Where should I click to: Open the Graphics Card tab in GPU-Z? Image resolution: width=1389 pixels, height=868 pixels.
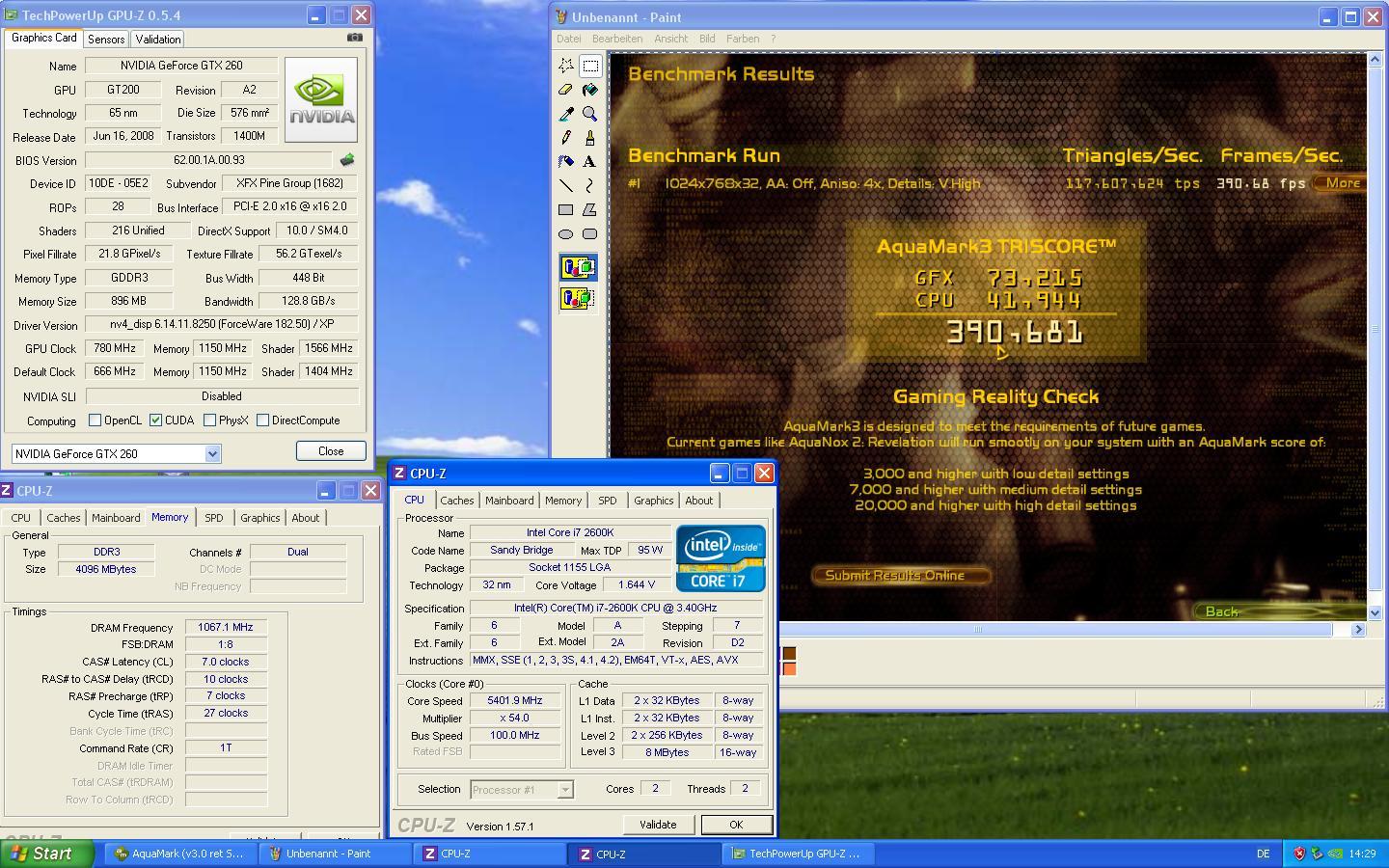[x=44, y=38]
